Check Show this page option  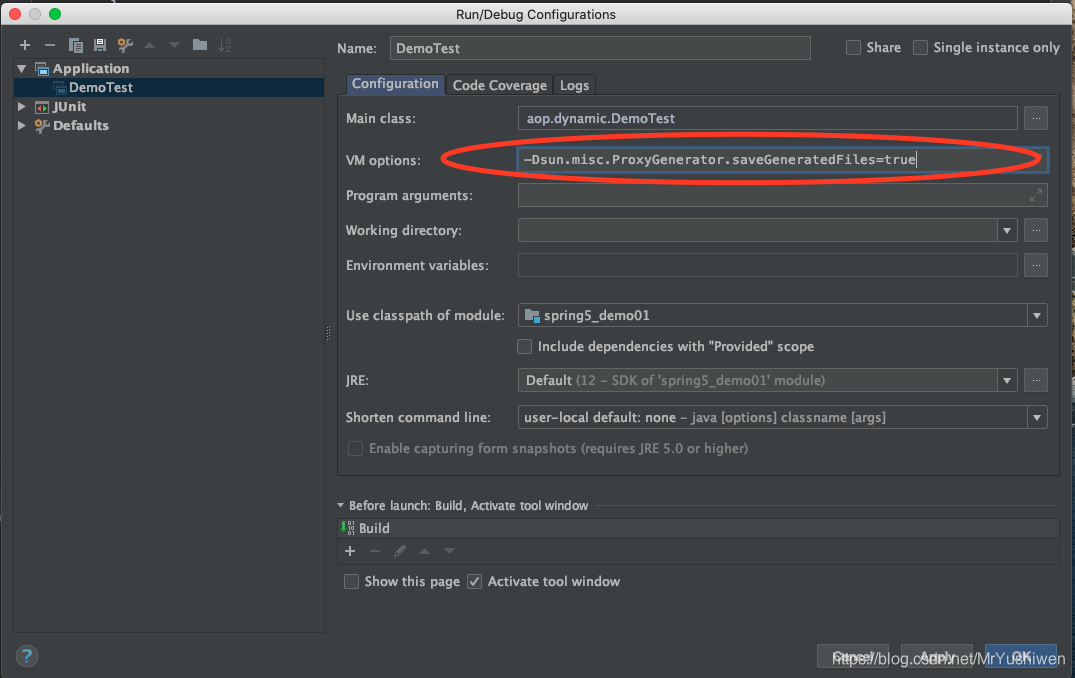click(x=351, y=581)
